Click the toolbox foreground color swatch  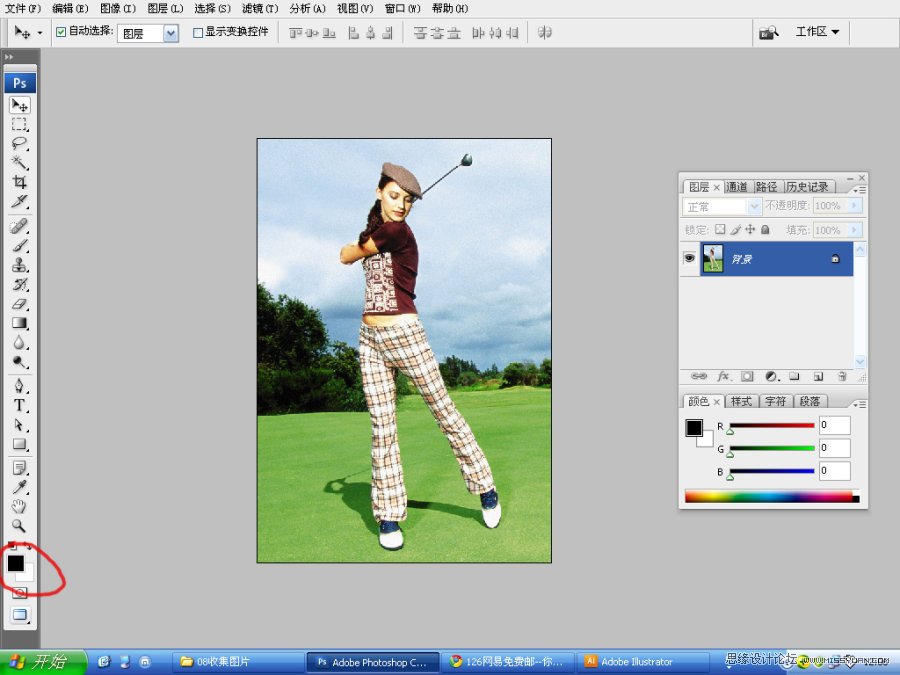coord(16,563)
